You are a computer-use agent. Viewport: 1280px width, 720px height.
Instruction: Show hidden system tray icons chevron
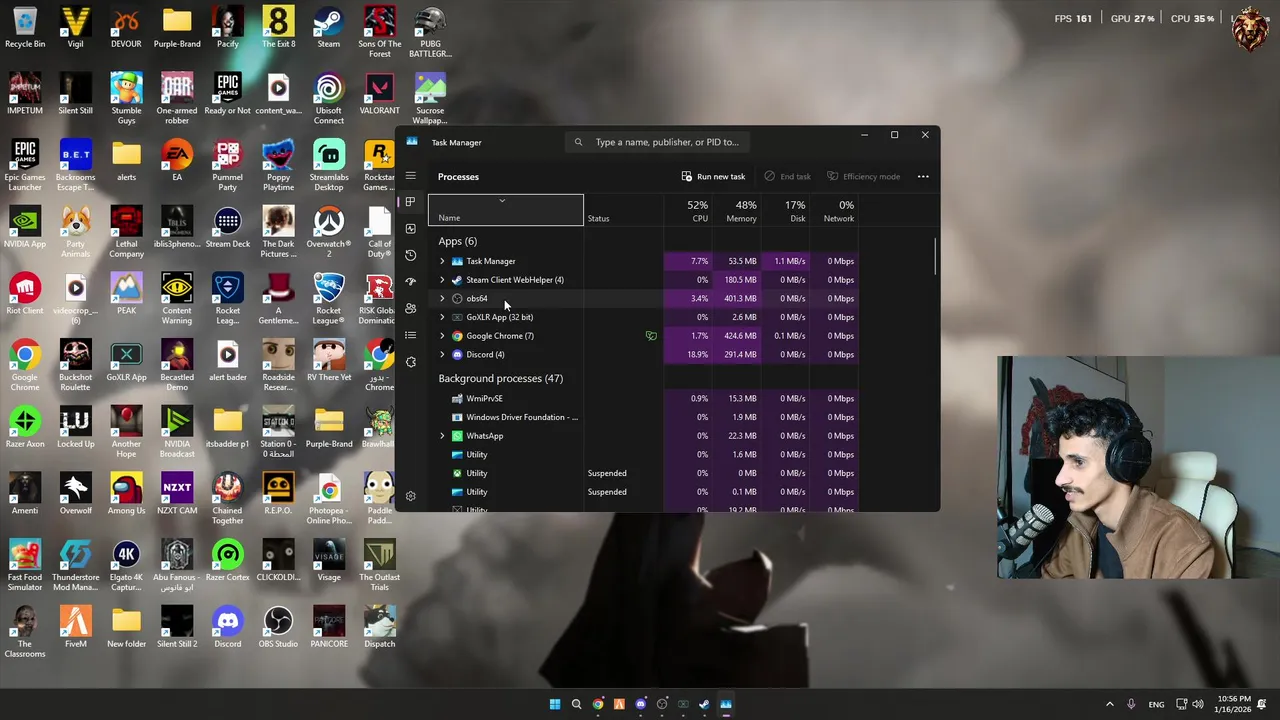(x=1109, y=704)
